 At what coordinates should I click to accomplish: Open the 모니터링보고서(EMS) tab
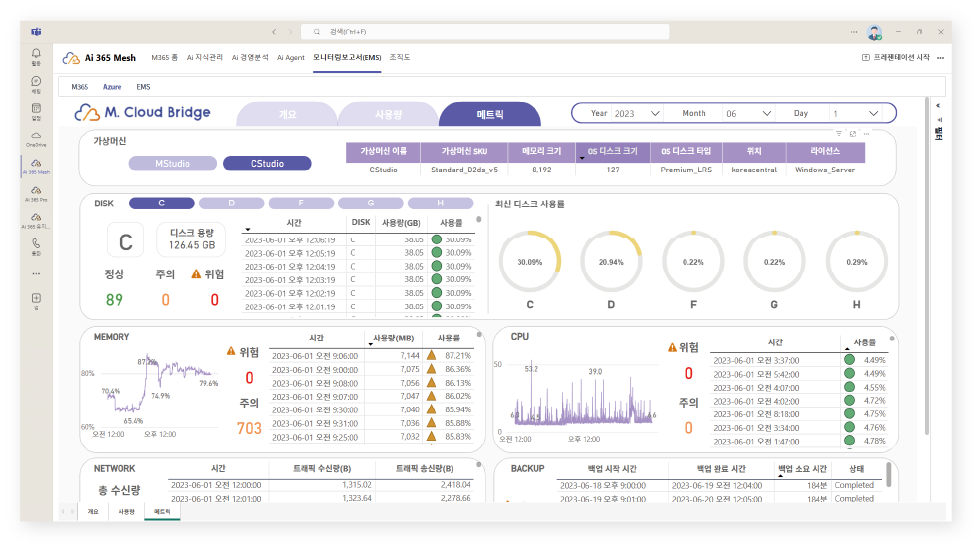click(347, 58)
